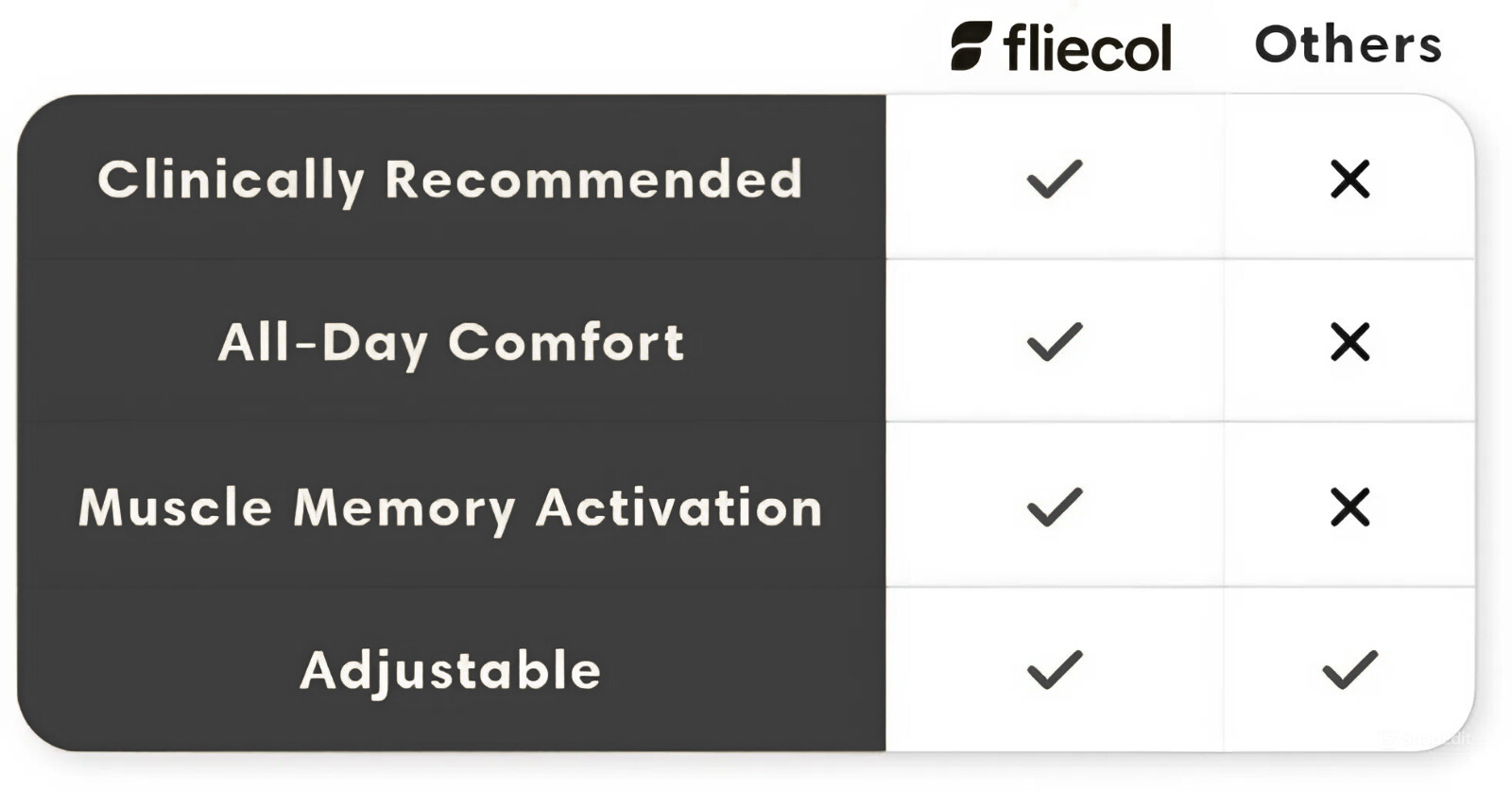
Task: Click fliecol checkmark for Clinically Recommended
Action: click(1055, 179)
